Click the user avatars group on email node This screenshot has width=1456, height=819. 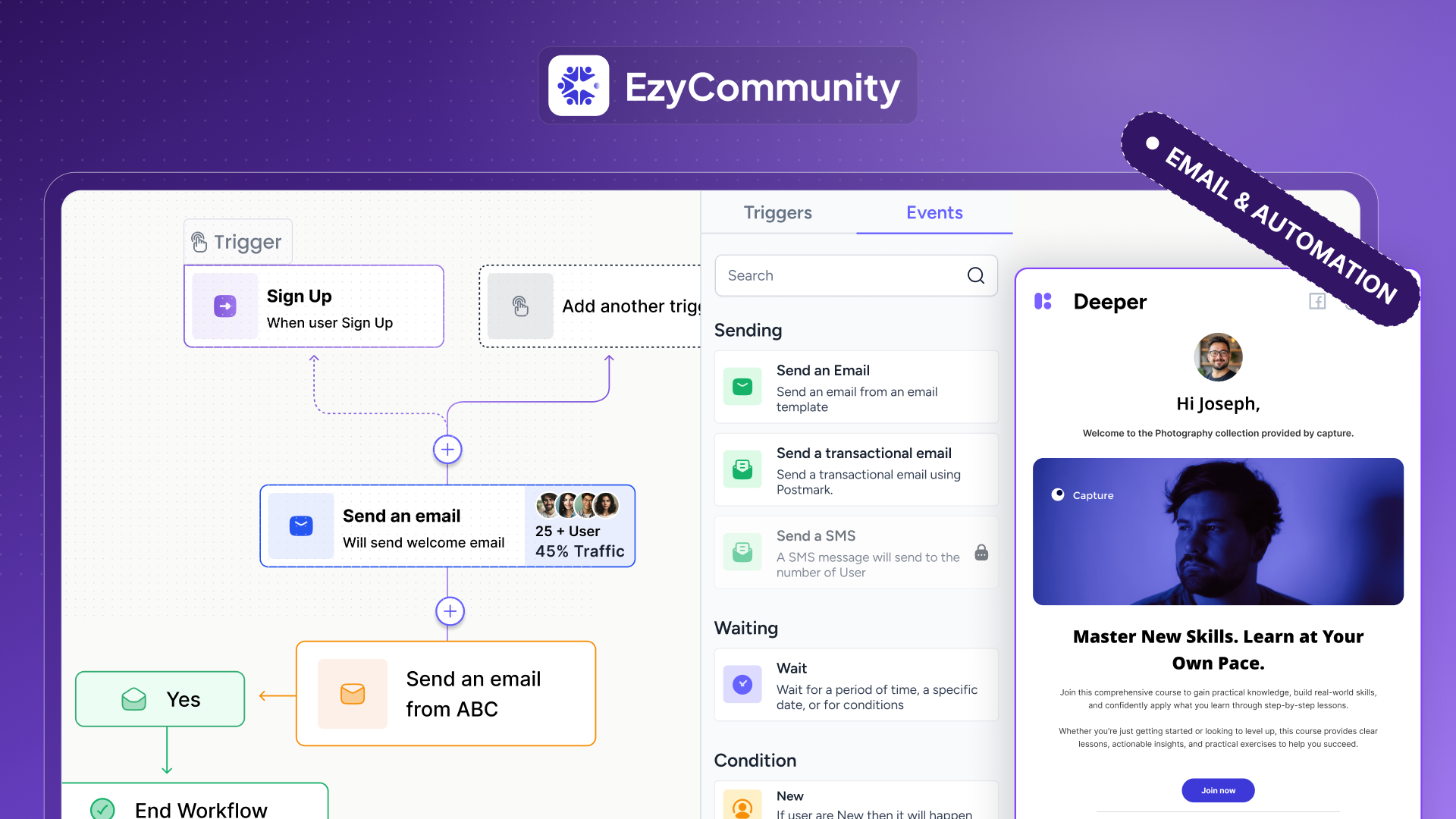(577, 504)
